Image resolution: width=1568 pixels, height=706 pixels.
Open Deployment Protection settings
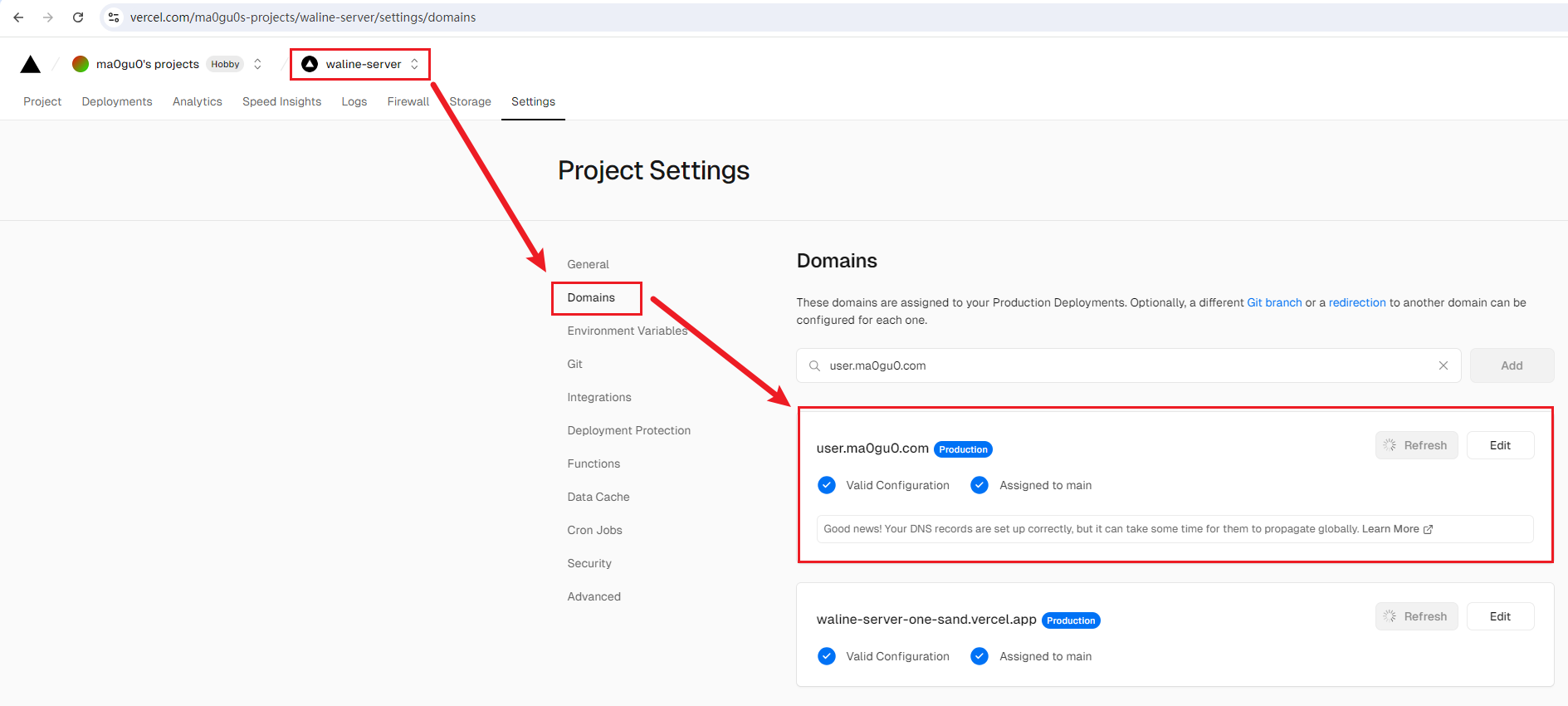click(629, 430)
